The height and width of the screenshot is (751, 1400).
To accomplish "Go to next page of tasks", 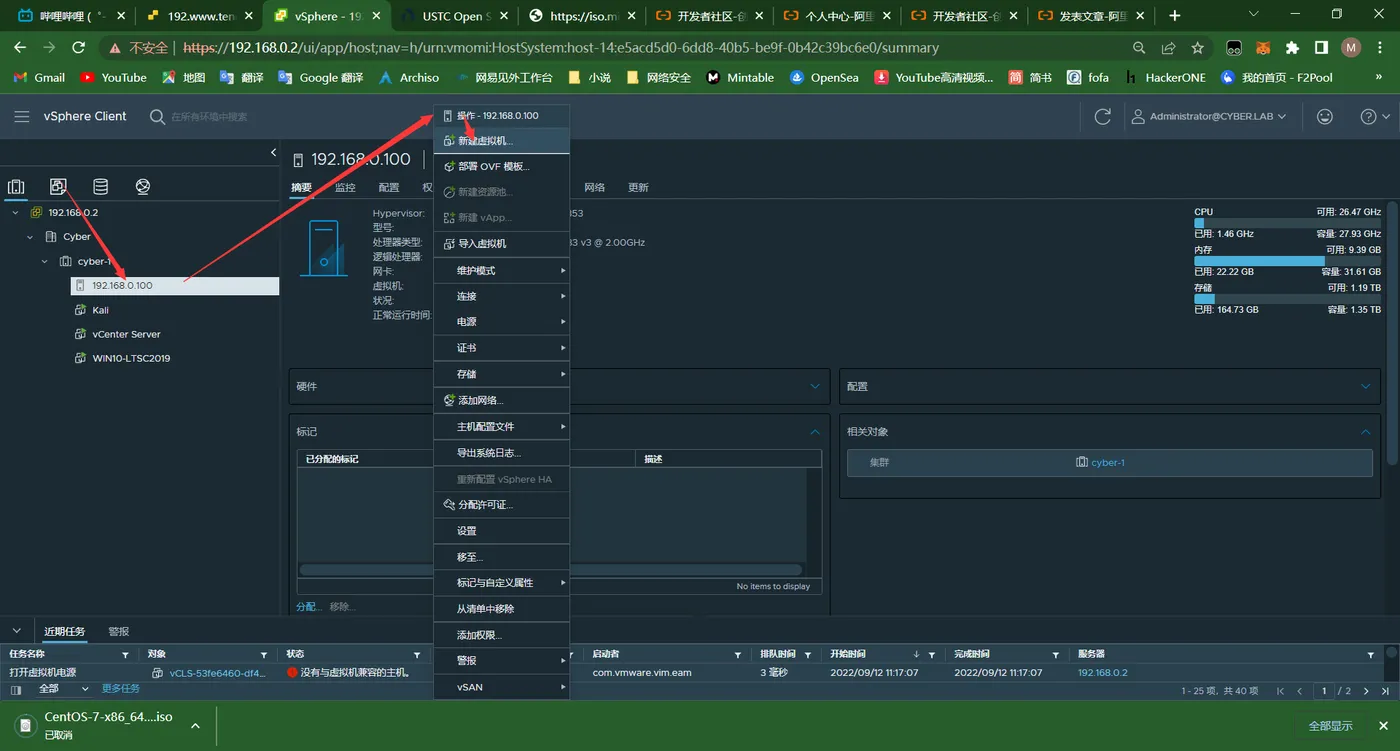I will 1366,691.
